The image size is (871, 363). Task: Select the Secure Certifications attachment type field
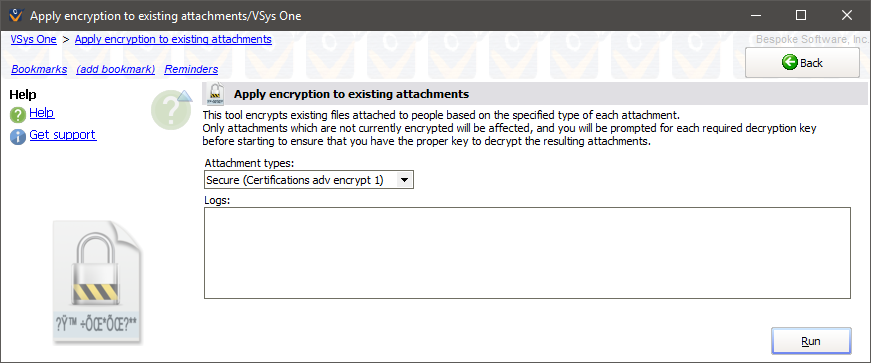point(309,180)
